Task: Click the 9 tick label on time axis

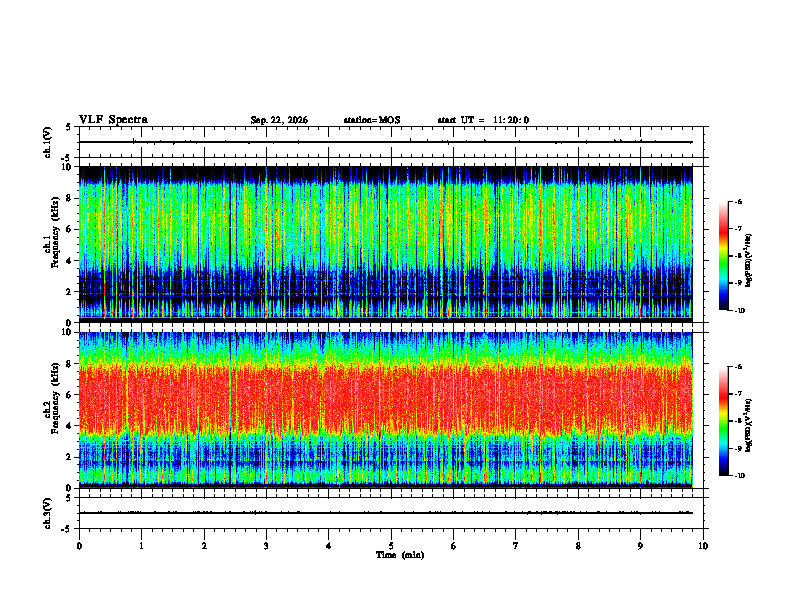Action: pos(640,546)
